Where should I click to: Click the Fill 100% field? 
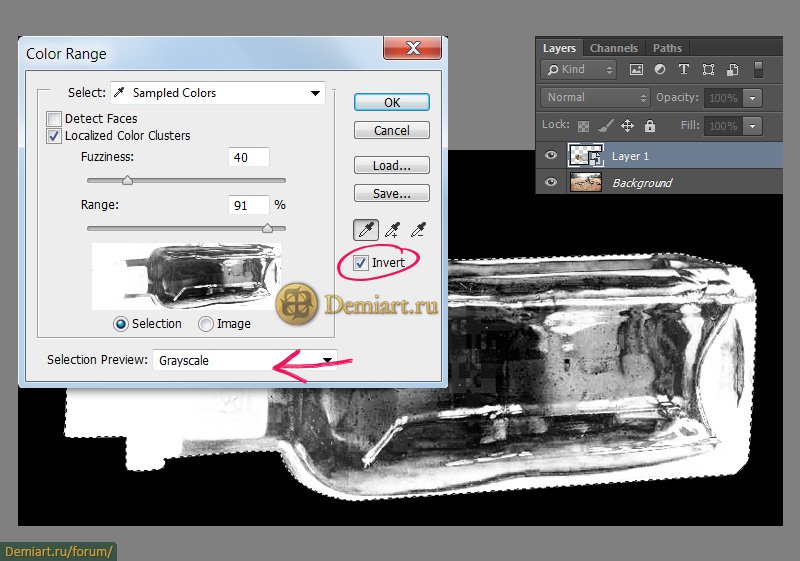(x=723, y=126)
